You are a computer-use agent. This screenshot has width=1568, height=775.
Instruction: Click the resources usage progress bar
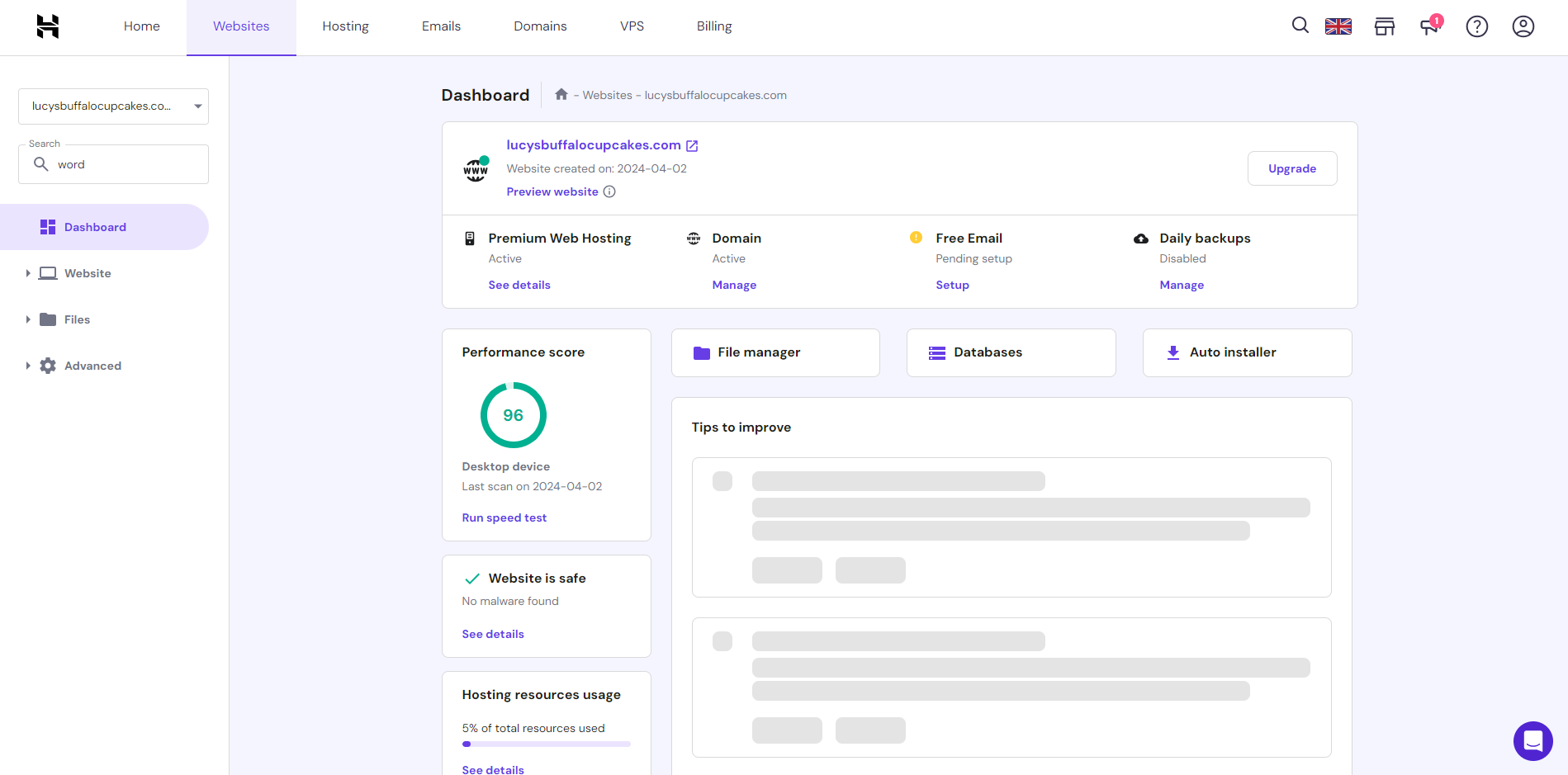(x=546, y=744)
